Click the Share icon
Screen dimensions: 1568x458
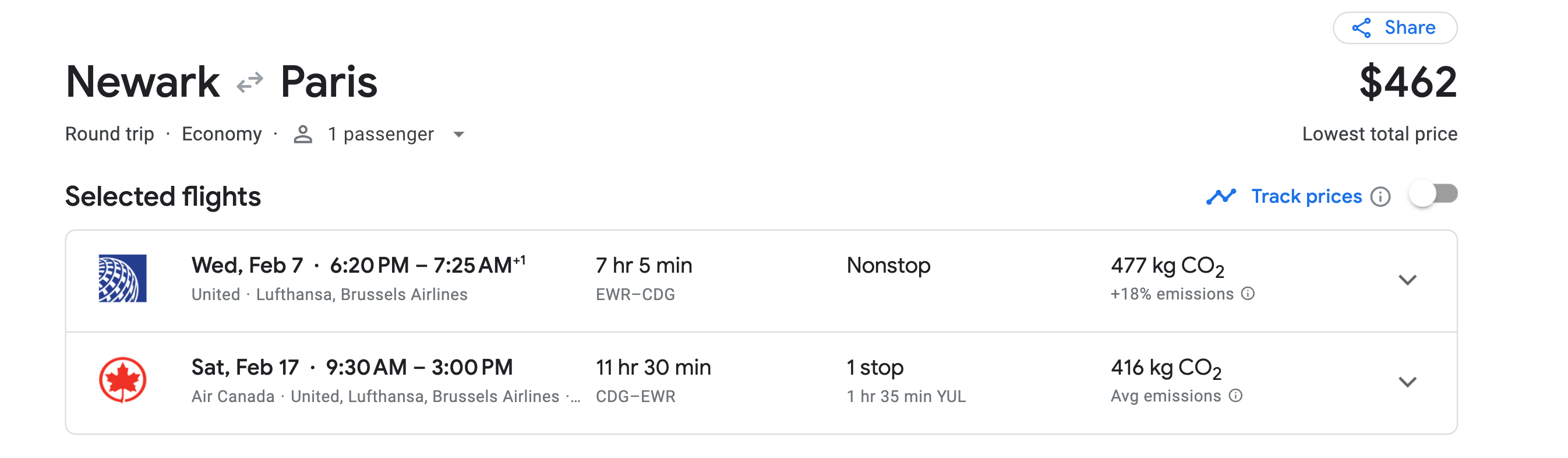(x=1361, y=28)
